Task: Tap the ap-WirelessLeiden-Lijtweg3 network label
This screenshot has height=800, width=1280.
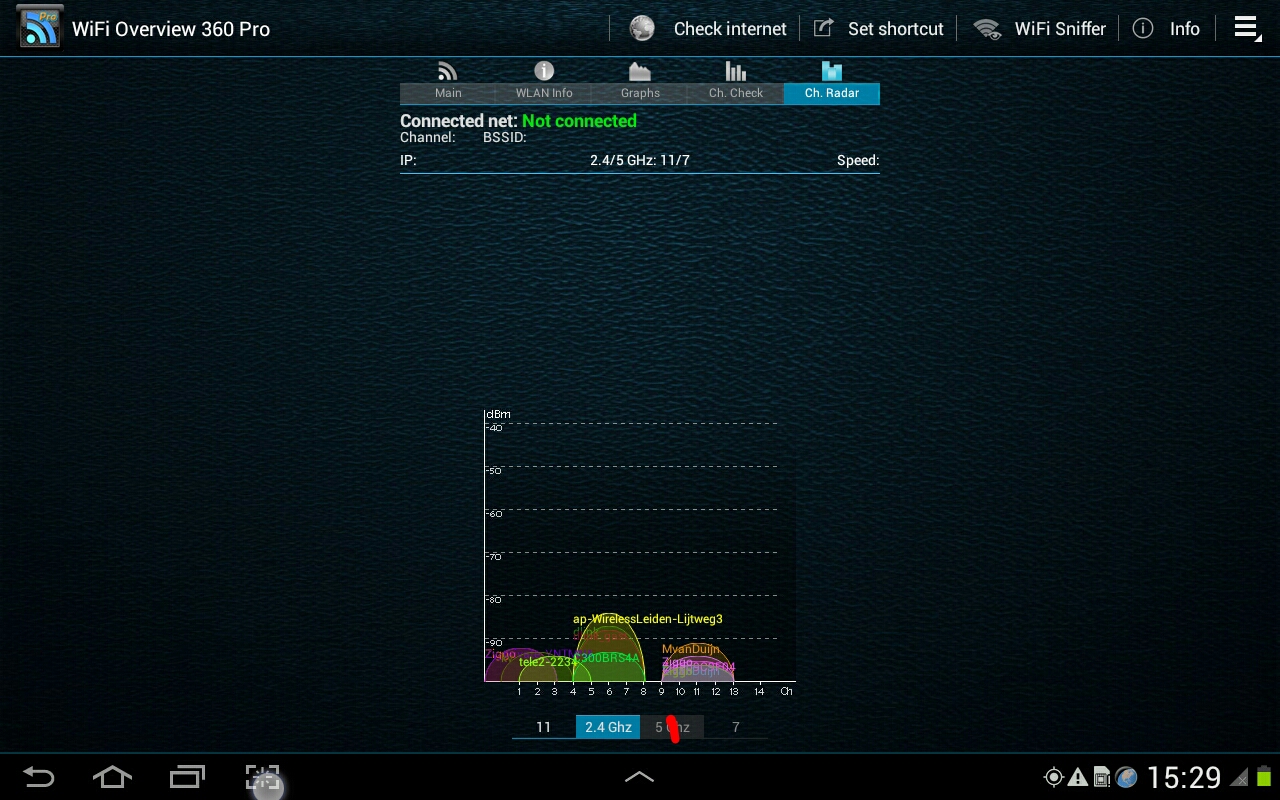Action: pyautogui.click(x=647, y=619)
